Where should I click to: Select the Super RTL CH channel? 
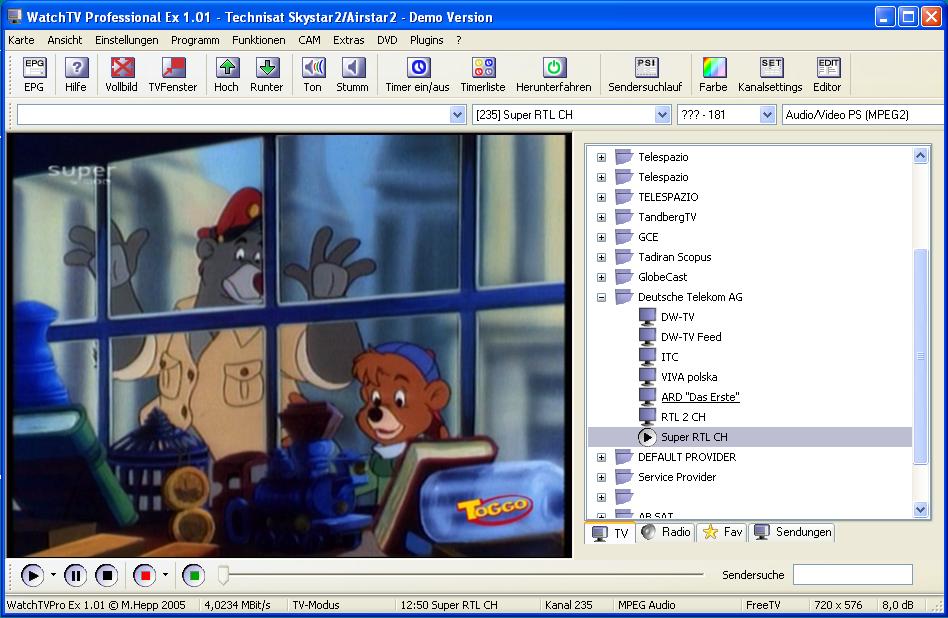(694, 437)
